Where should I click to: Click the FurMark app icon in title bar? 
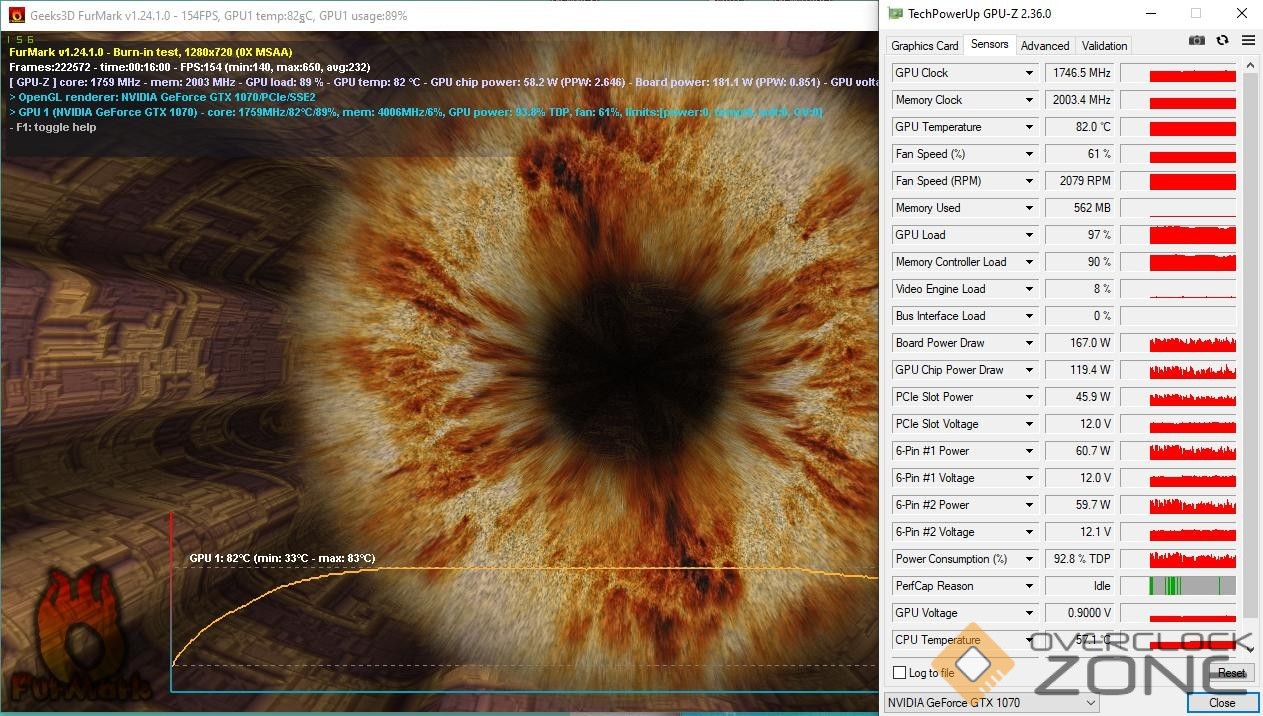[x=15, y=15]
